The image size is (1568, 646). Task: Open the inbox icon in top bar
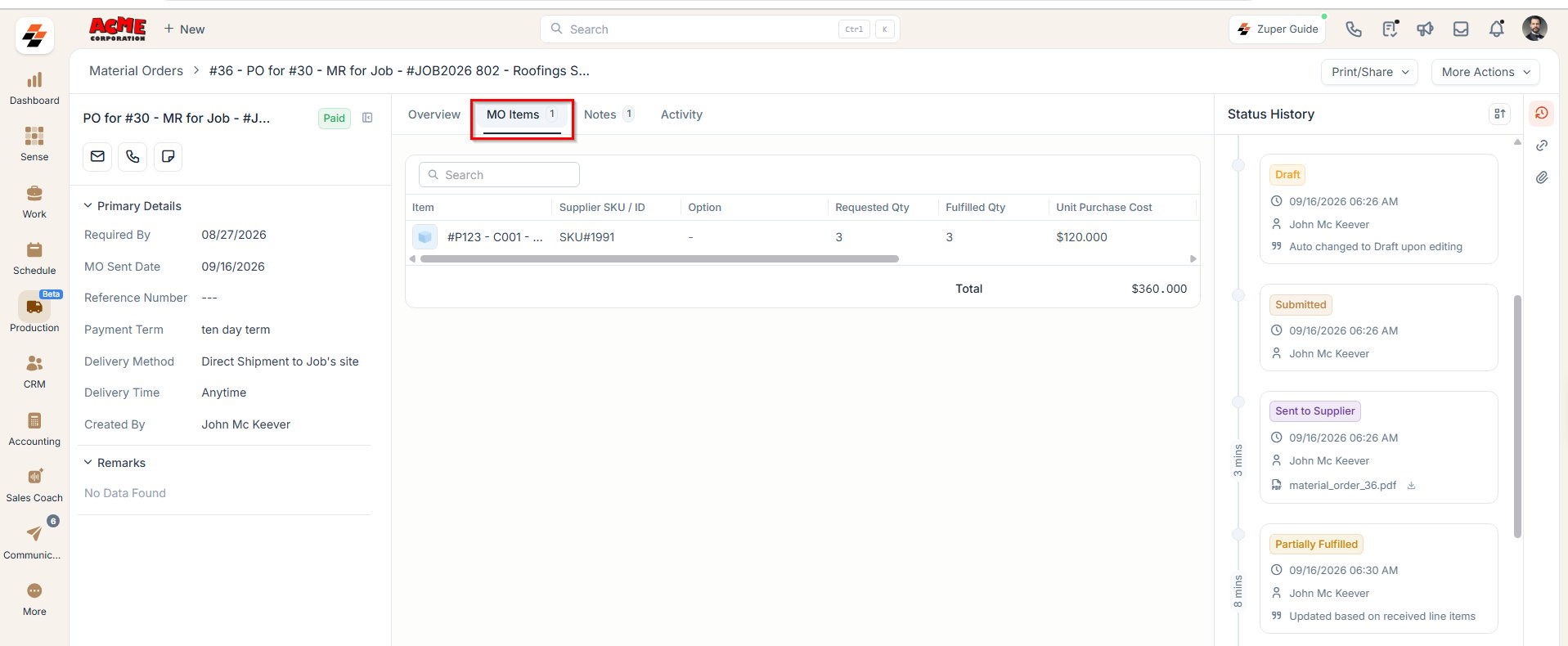click(x=1461, y=29)
